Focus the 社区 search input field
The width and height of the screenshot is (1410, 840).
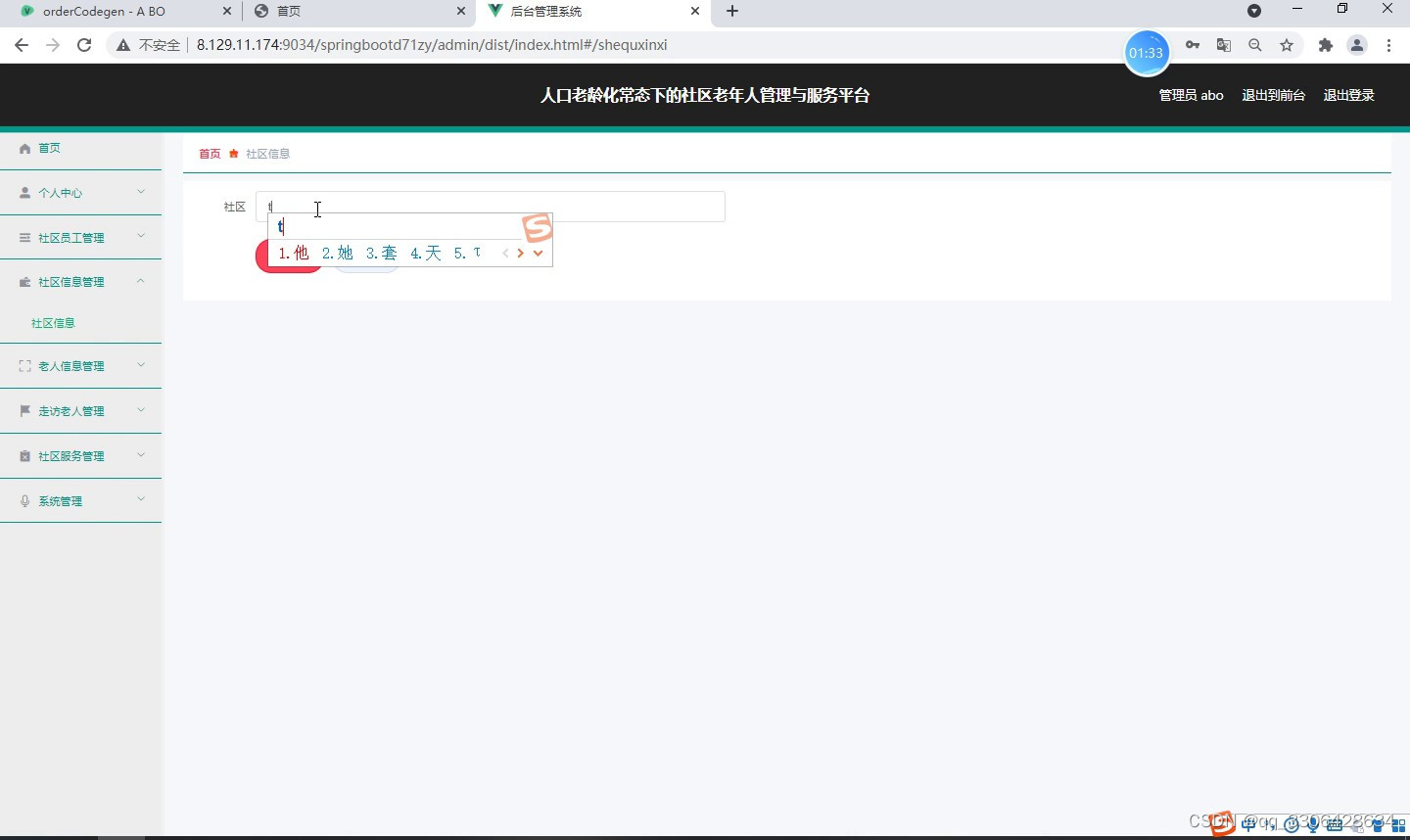coord(491,207)
